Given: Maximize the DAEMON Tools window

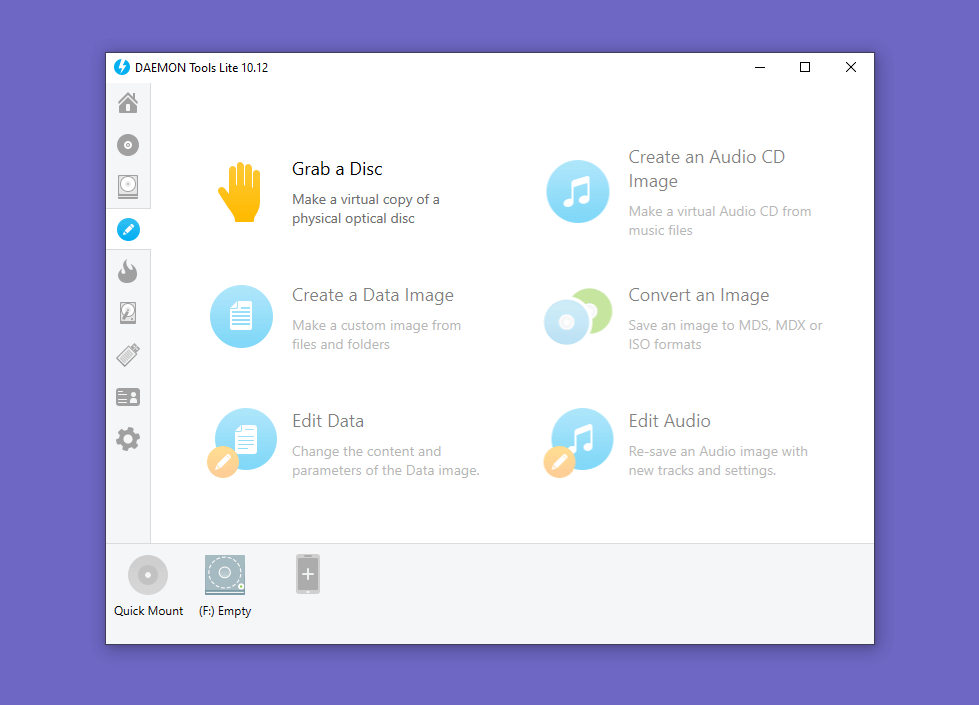Looking at the screenshot, I should tap(805, 67).
